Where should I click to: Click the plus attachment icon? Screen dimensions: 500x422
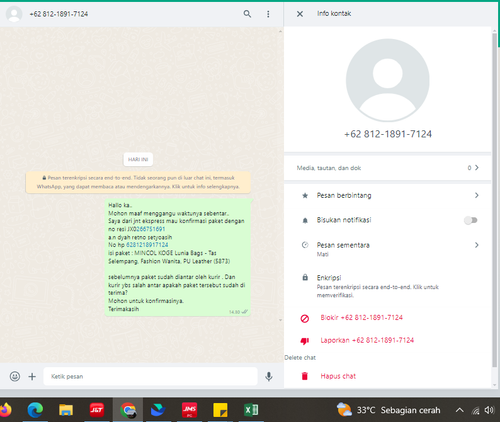coord(32,377)
